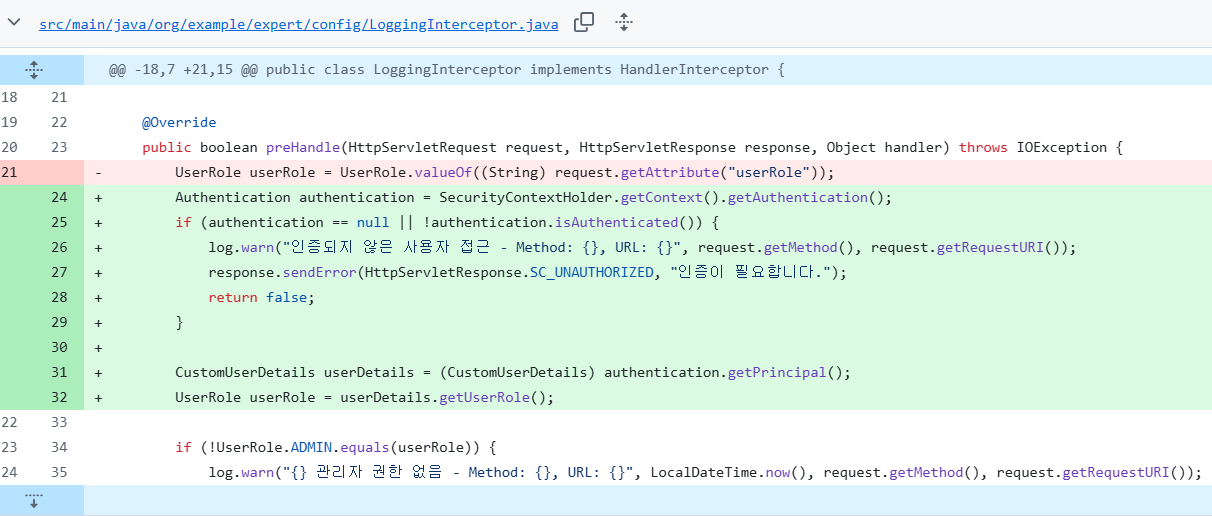Select added line number 26
The image size is (1212, 516).
click(59, 247)
